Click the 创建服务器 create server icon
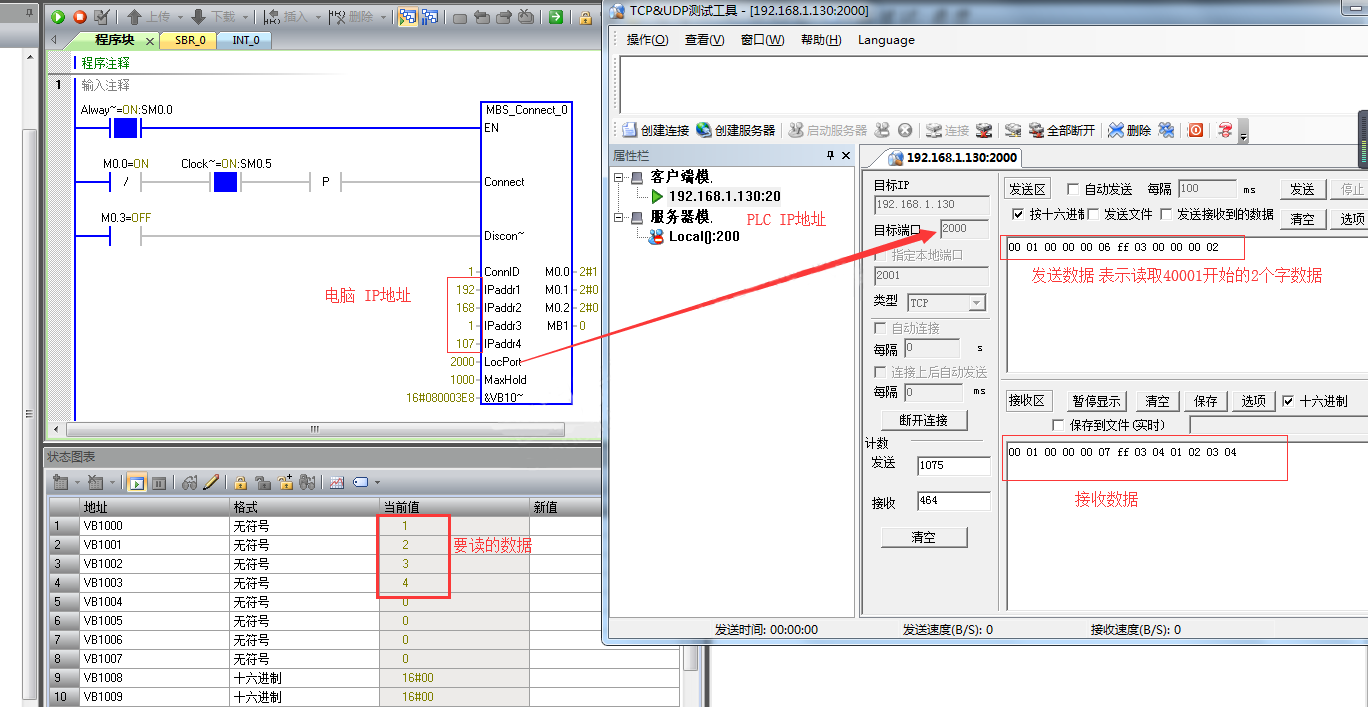This screenshot has height=707, width=1368. [x=735, y=130]
